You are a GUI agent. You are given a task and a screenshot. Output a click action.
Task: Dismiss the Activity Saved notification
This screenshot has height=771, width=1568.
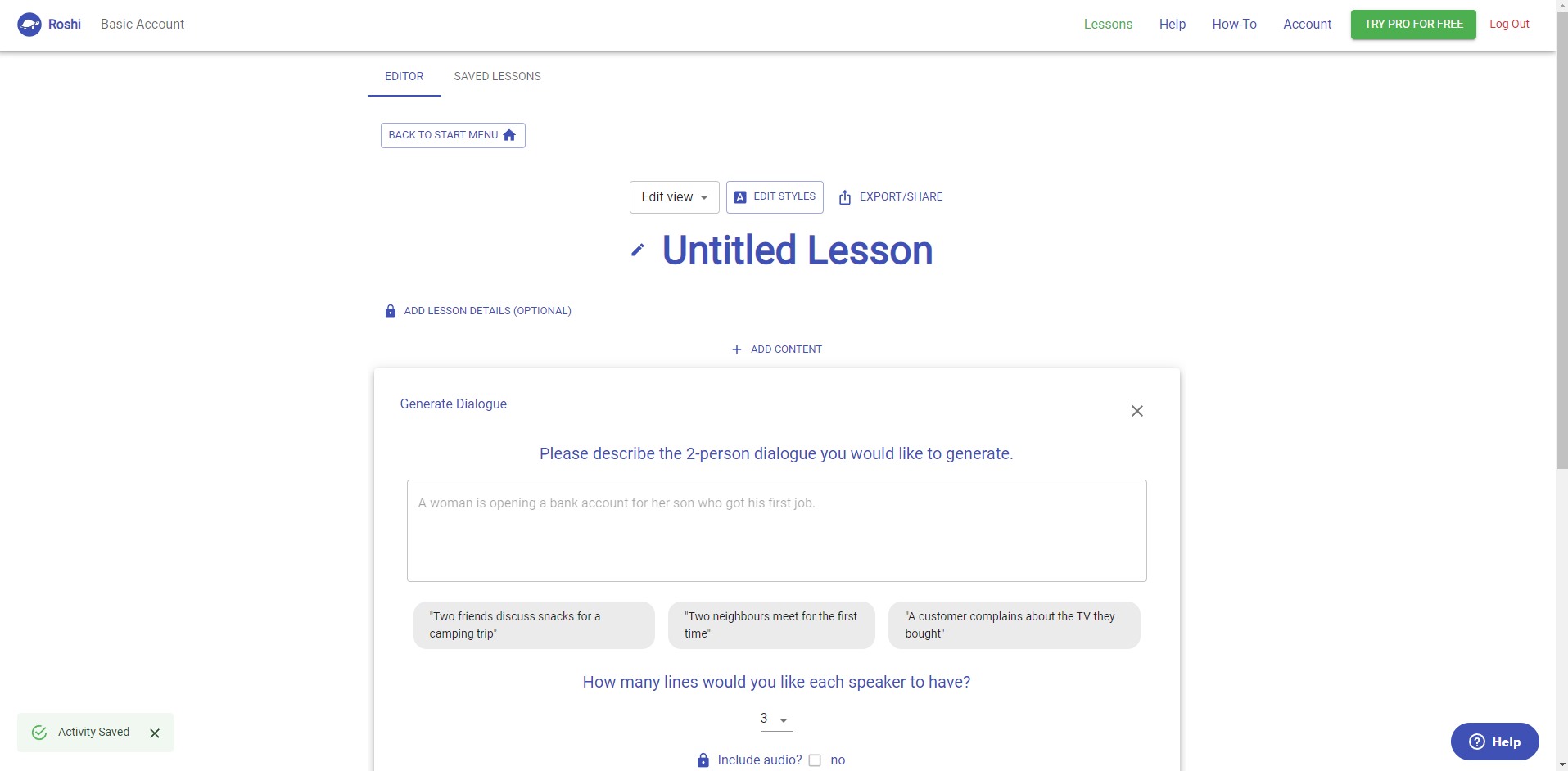coord(155,733)
